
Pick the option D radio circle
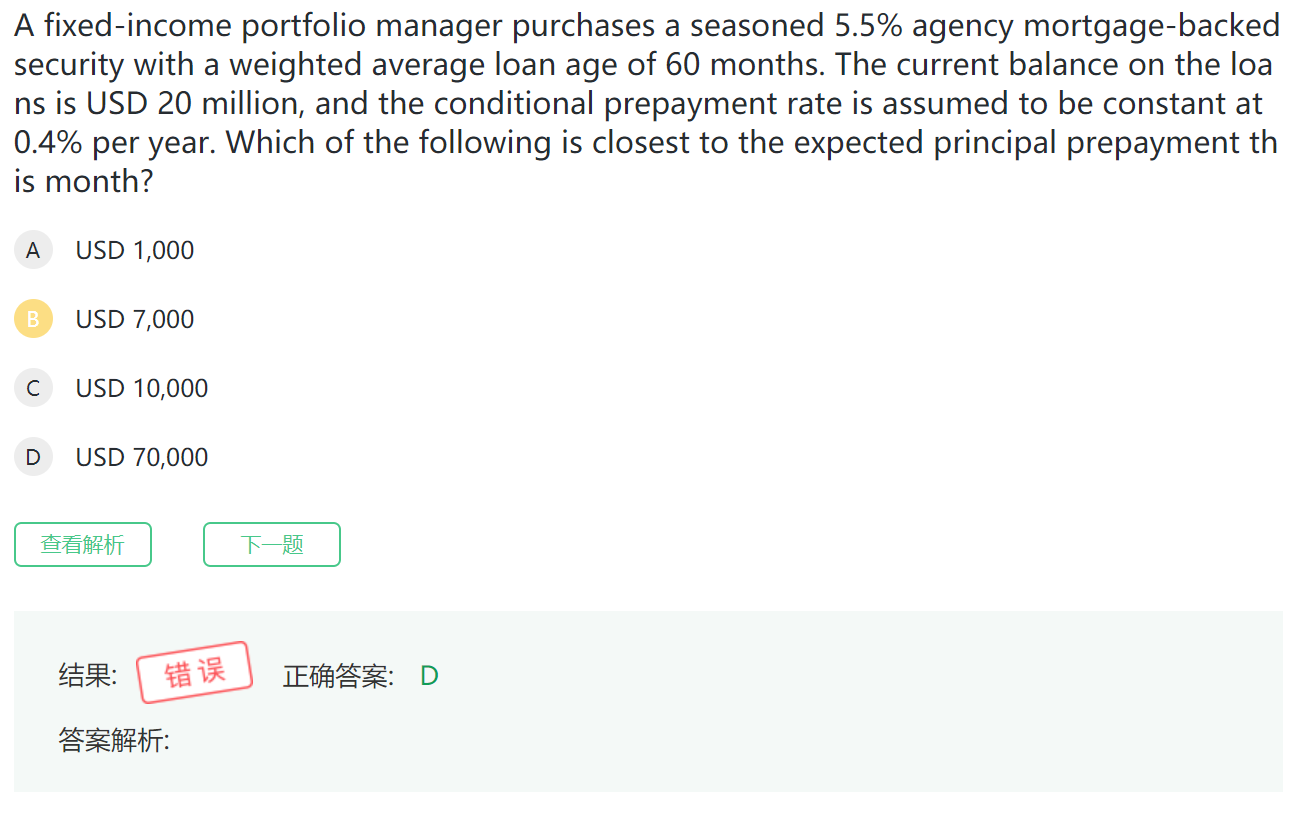click(33, 457)
